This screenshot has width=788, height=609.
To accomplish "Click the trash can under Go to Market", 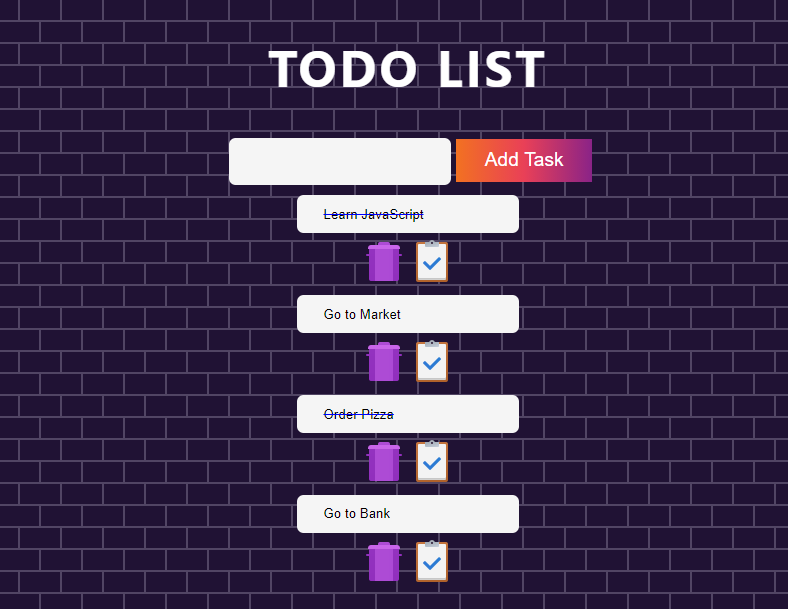I will click(384, 362).
